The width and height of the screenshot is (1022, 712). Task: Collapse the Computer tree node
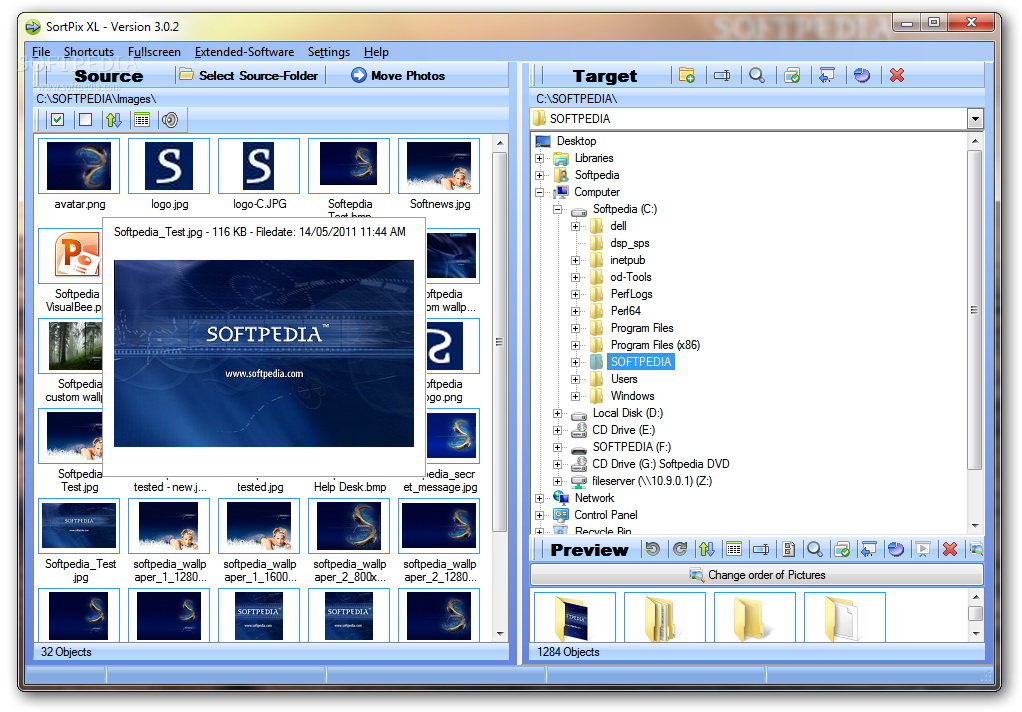click(540, 192)
